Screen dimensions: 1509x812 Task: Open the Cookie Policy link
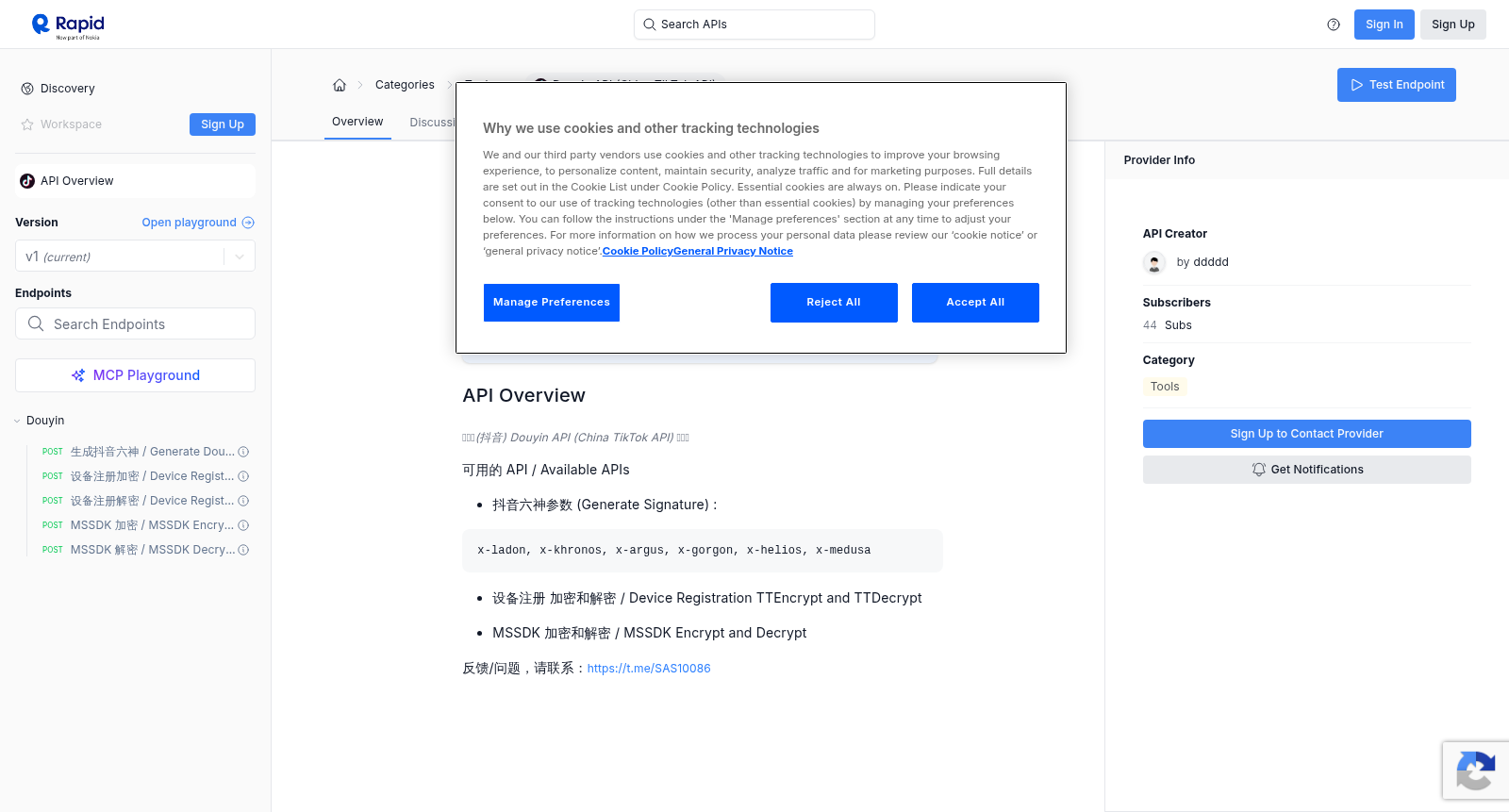pos(638,251)
